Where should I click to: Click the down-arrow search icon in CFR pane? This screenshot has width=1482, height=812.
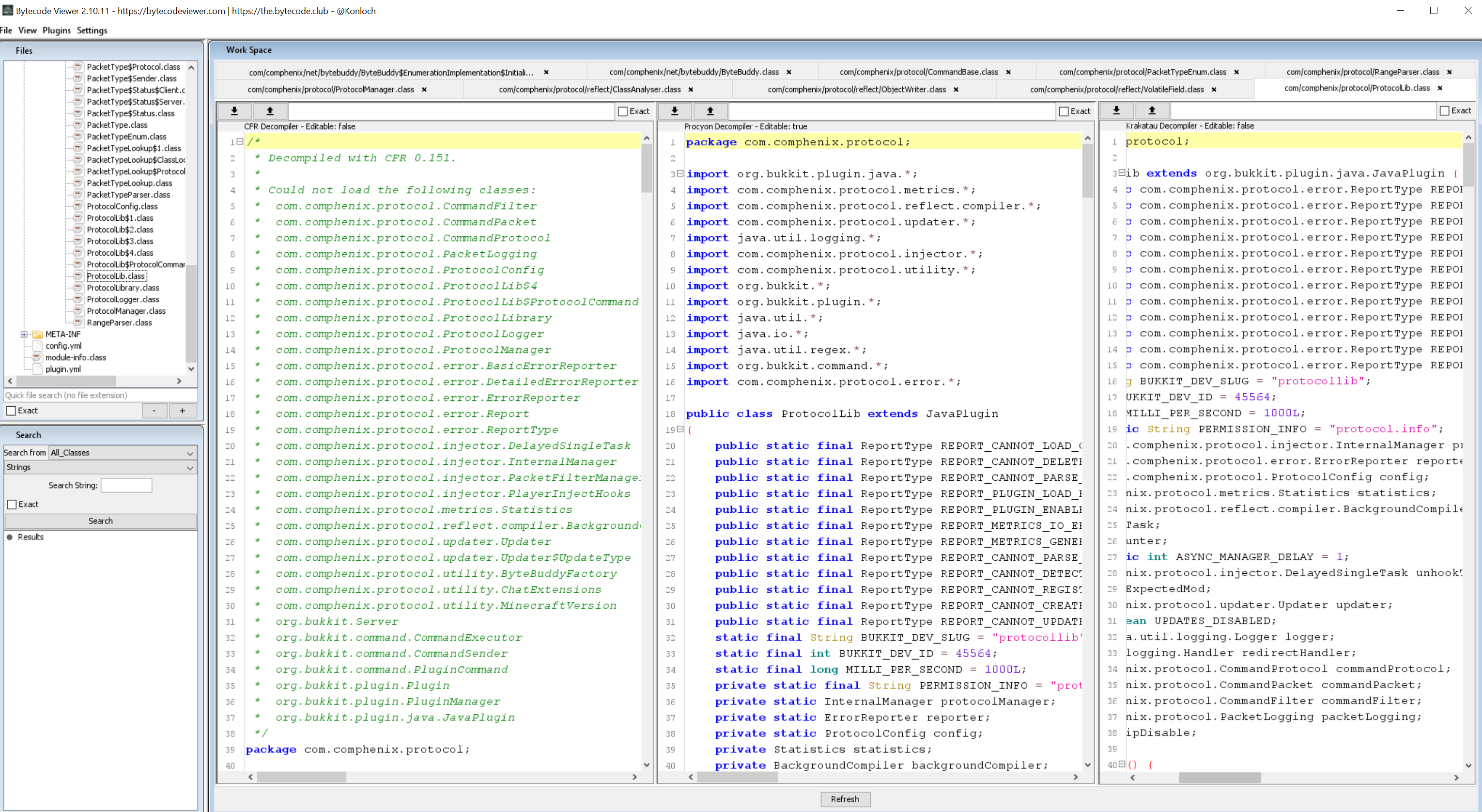[235, 111]
